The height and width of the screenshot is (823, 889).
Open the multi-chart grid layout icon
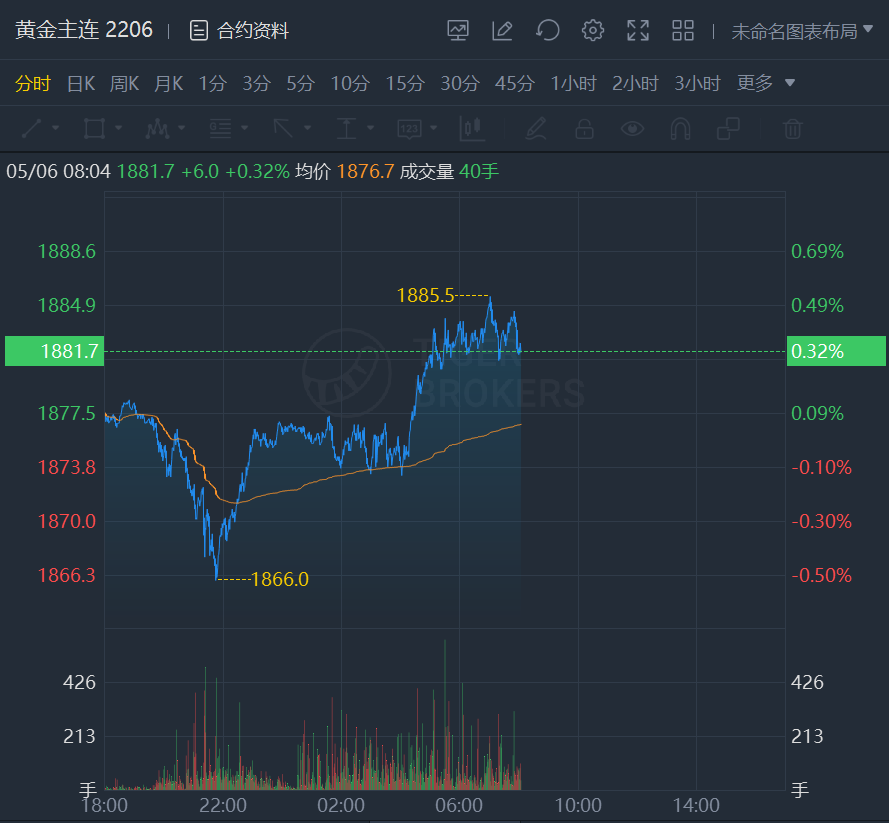683,31
